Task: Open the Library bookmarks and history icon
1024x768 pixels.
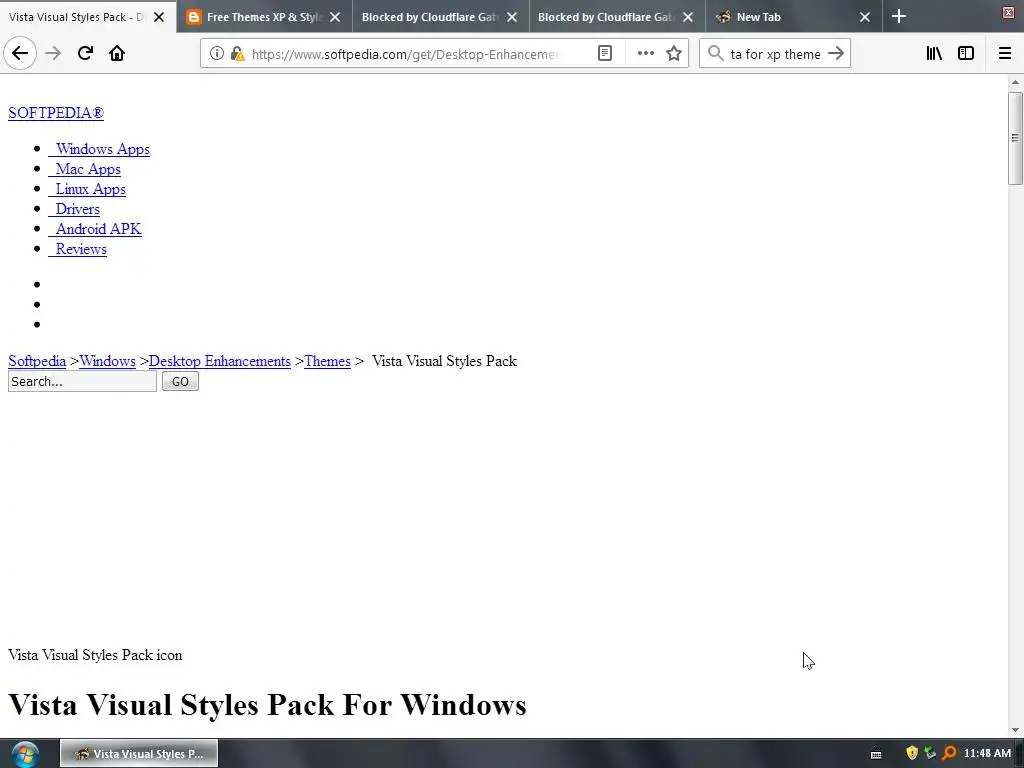Action: 934,54
